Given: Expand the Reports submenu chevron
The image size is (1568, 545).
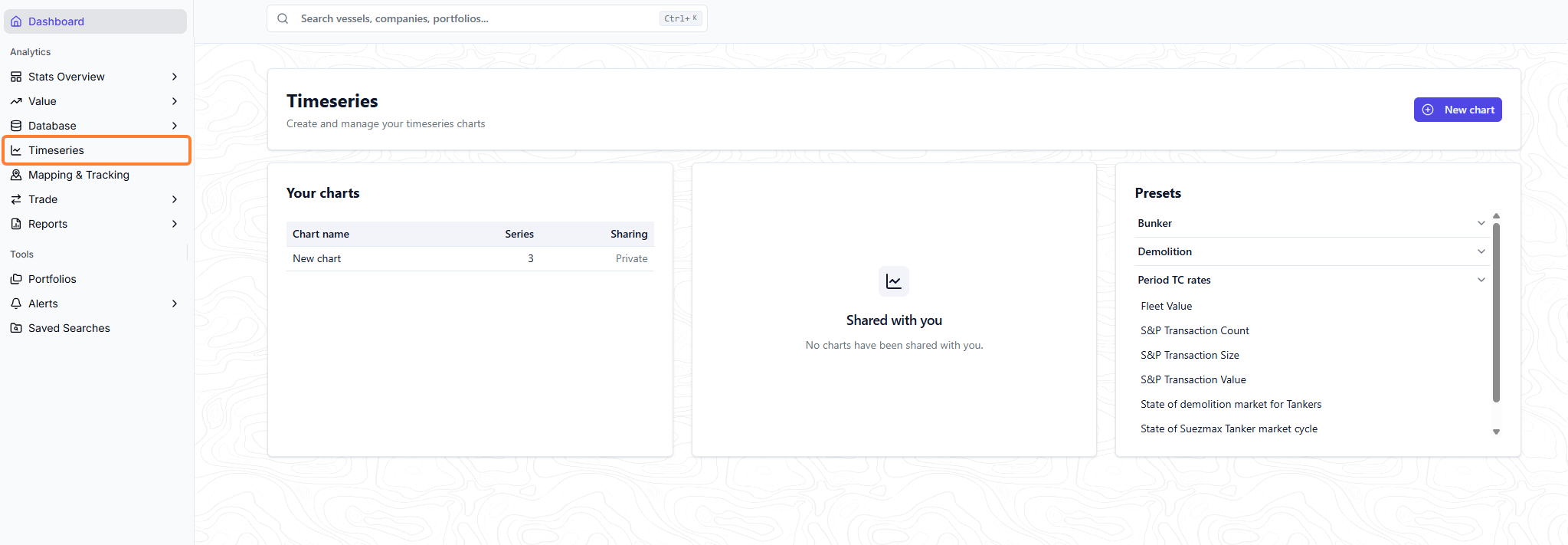Looking at the screenshot, I should [175, 224].
